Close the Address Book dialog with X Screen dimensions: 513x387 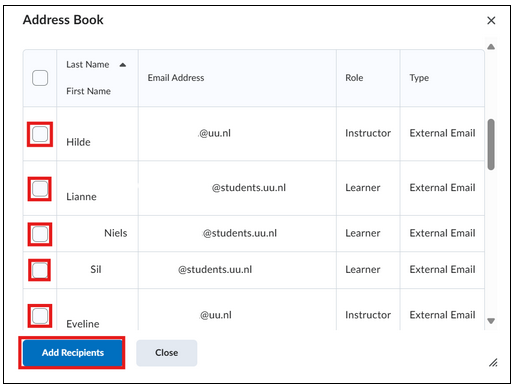491,20
